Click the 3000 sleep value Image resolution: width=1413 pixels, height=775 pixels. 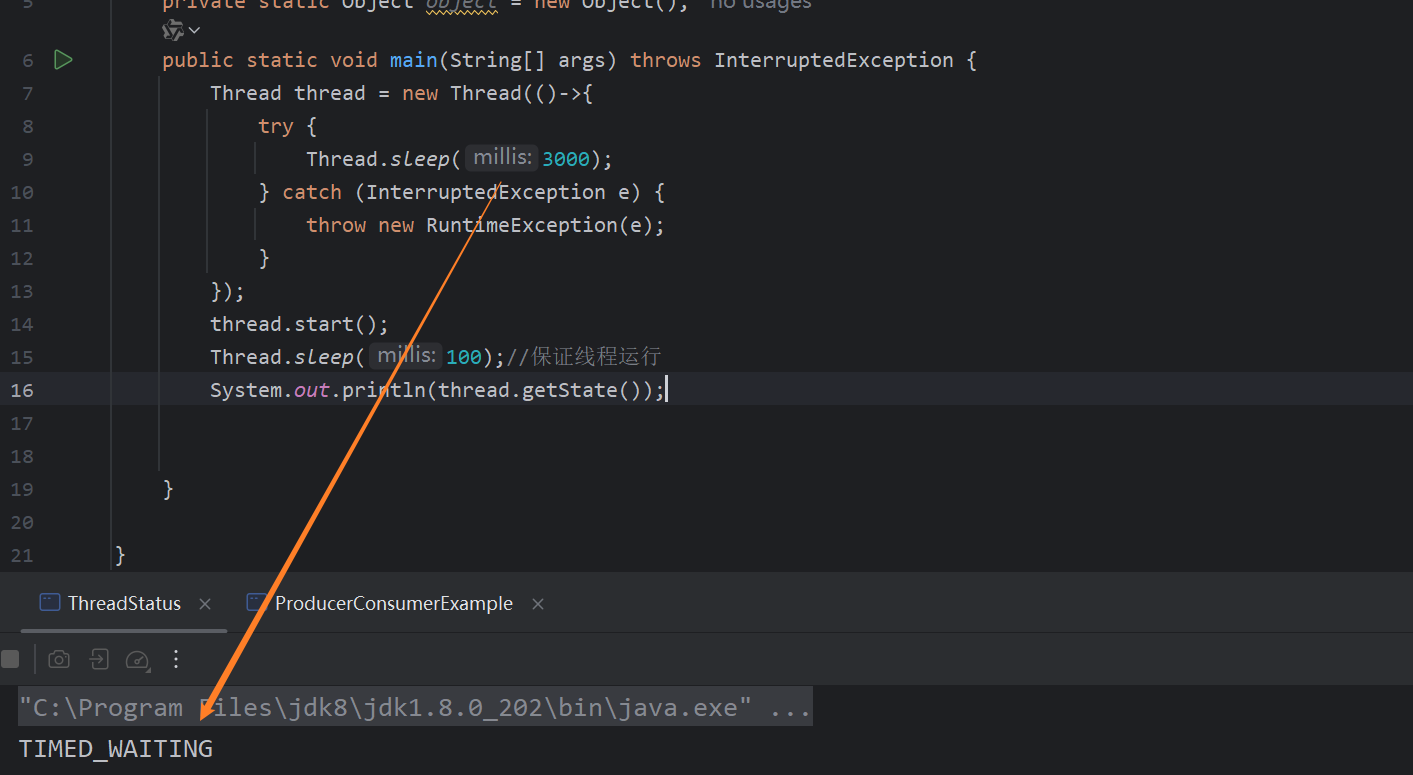[x=566, y=159]
